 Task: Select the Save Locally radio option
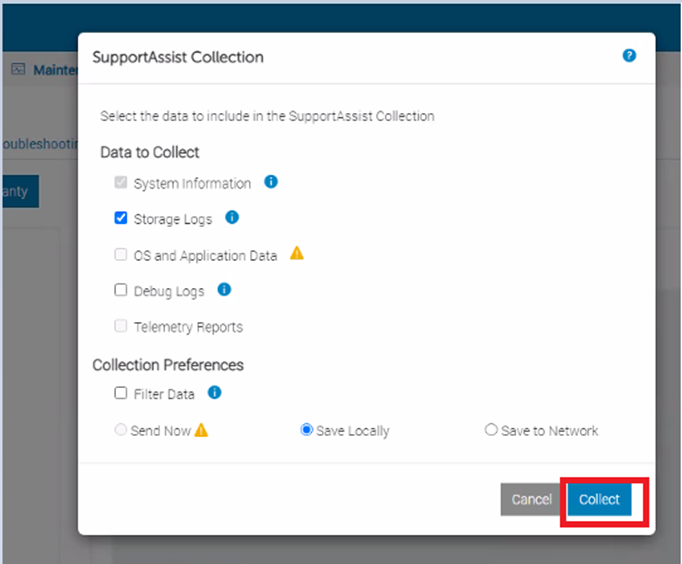307,430
